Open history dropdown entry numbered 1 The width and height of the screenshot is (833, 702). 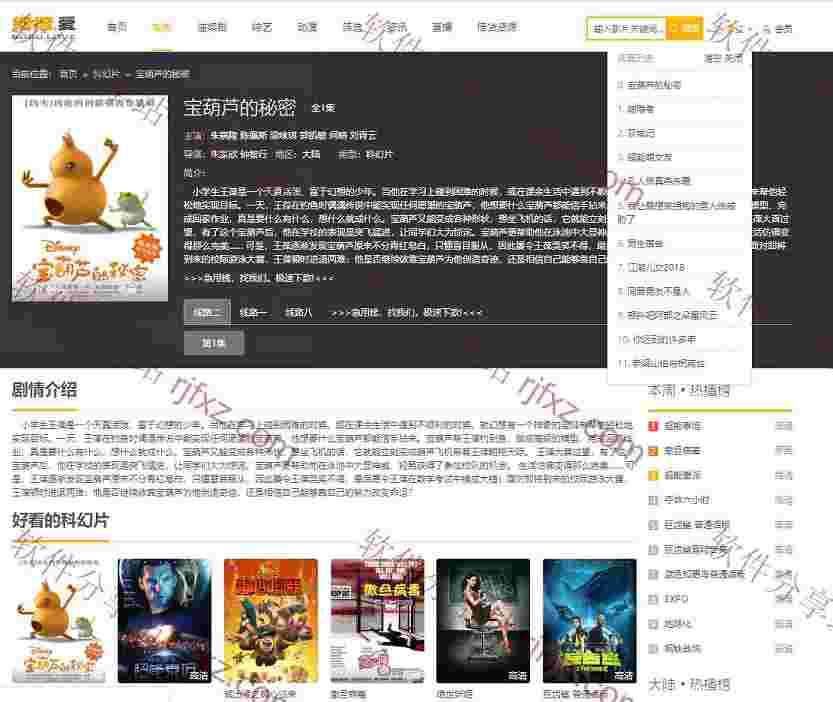(640, 109)
